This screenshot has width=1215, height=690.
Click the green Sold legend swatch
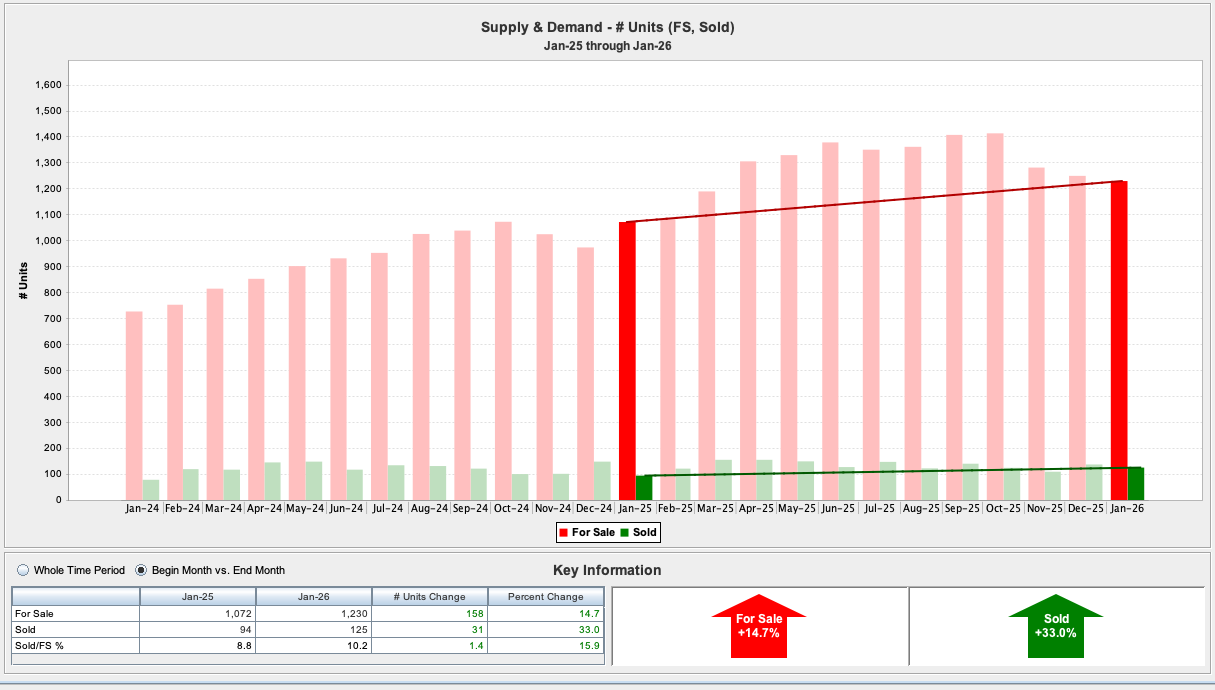pos(625,533)
